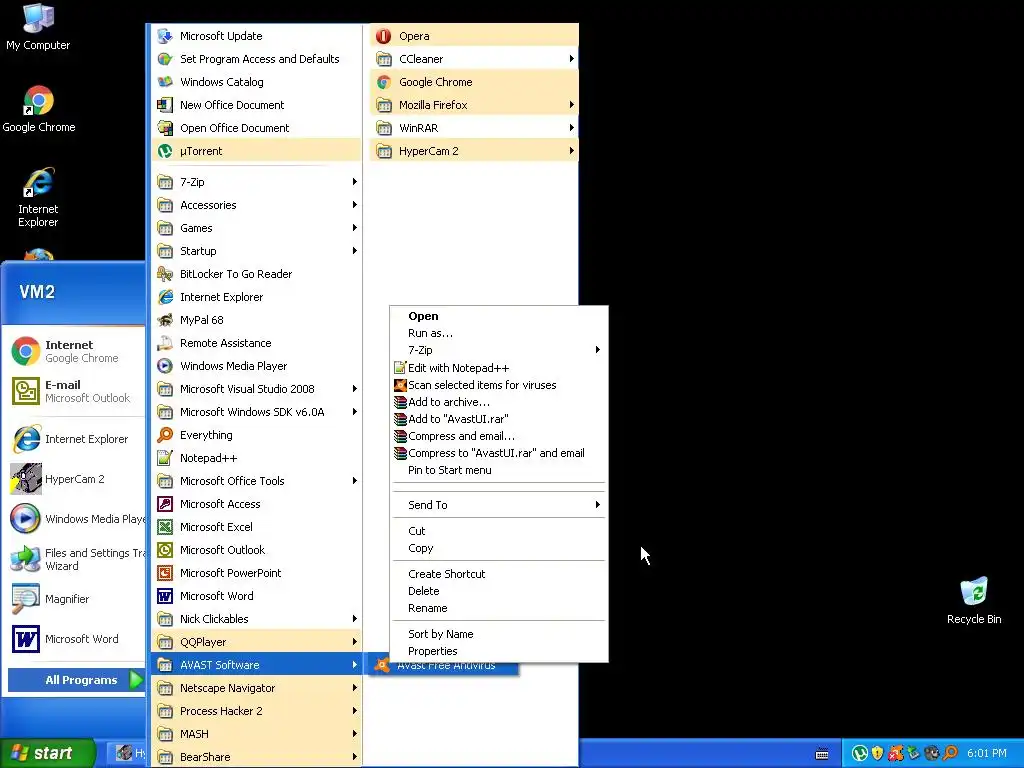Image resolution: width=1024 pixels, height=768 pixels.
Task: Launch Notepad++ from programs list
Action: coord(256,458)
